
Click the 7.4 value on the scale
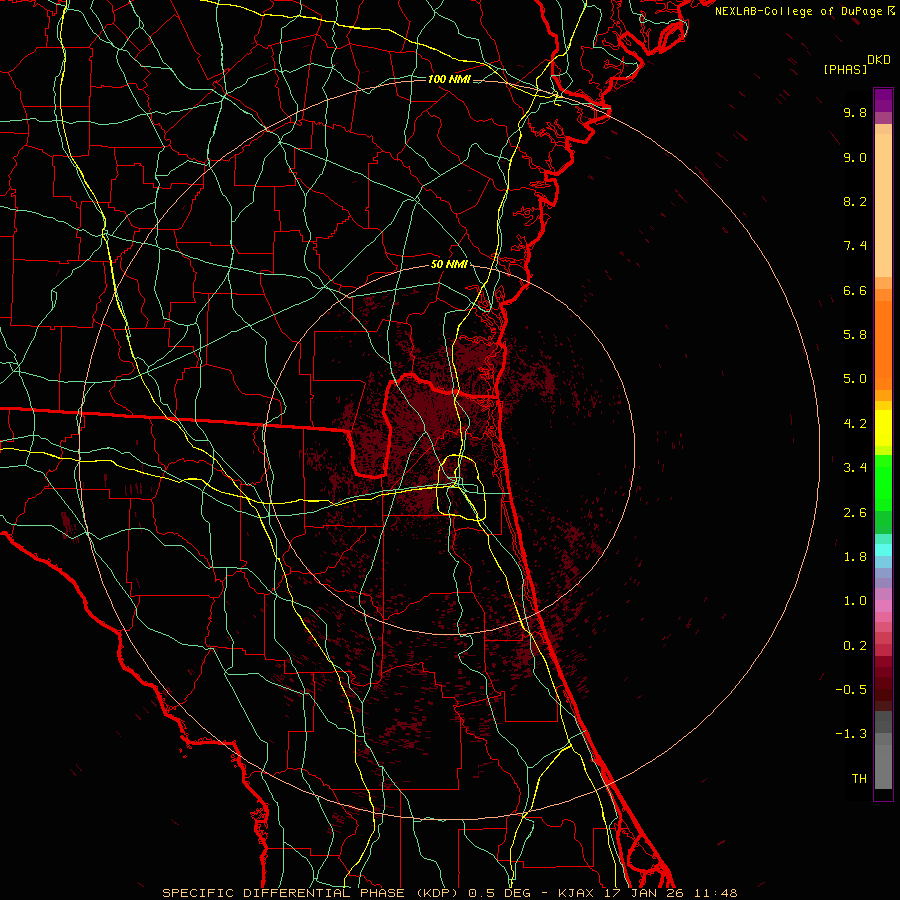click(855, 246)
